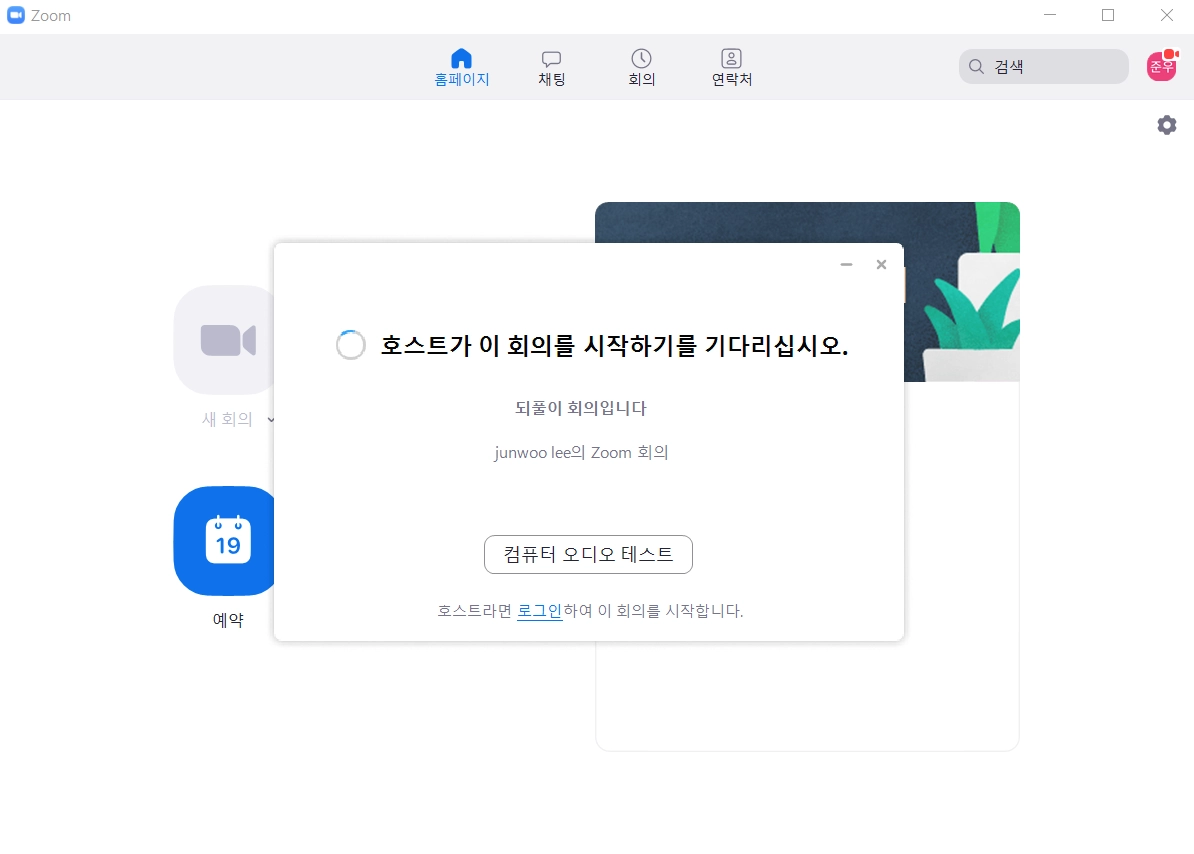The image size is (1194, 854).
Task: Open the Home (홈페이지) tab
Action: [x=461, y=68]
